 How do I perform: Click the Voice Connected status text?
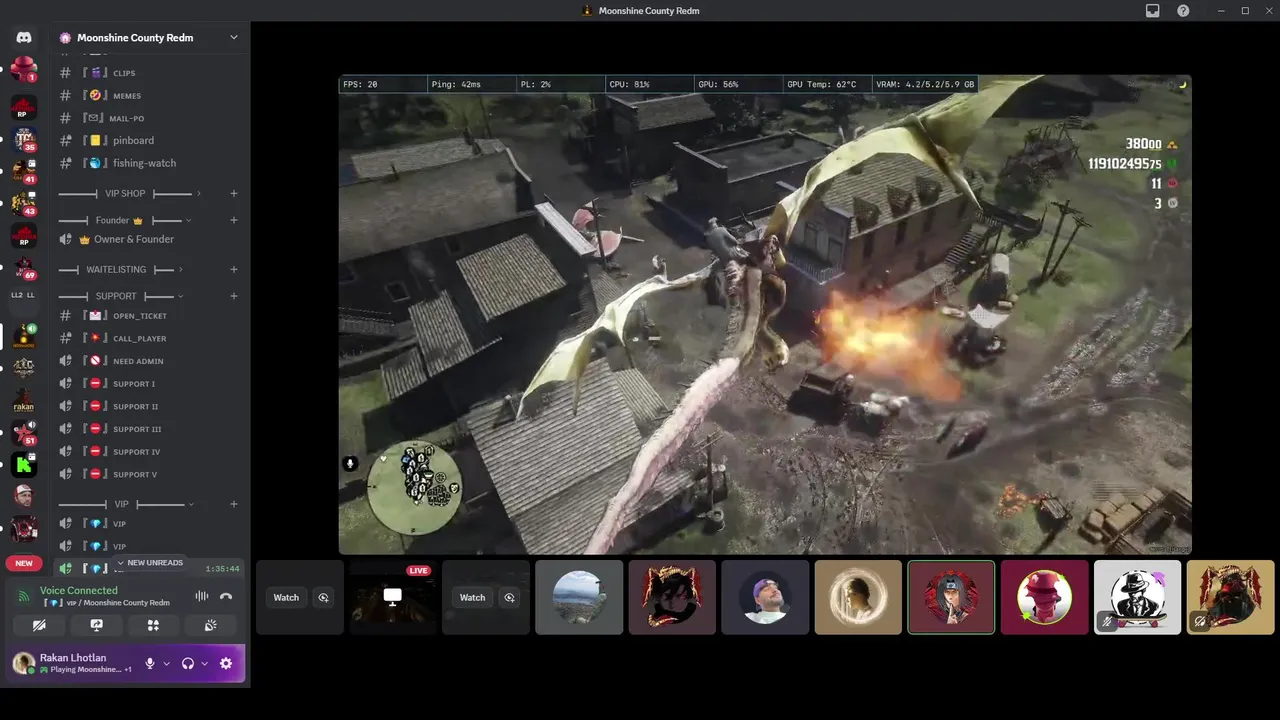tap(79, 590)
